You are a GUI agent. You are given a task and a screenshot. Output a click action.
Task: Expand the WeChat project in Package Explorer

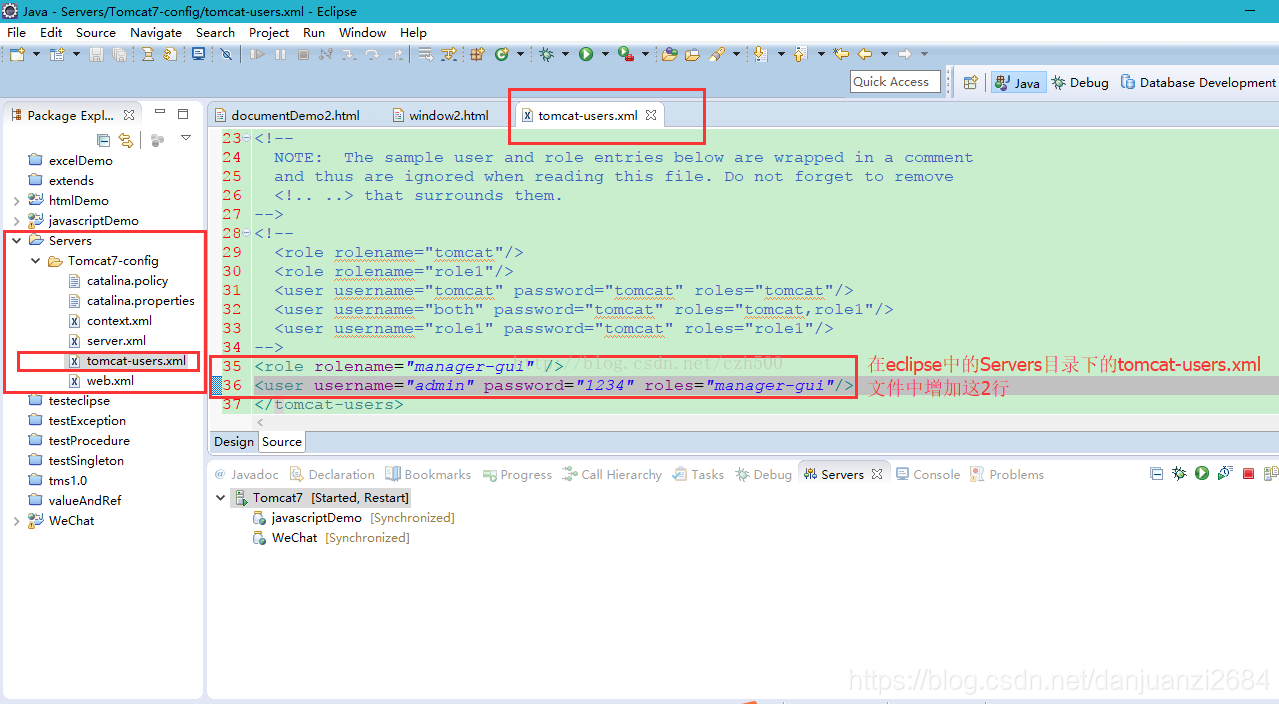[x=17, y=520]
